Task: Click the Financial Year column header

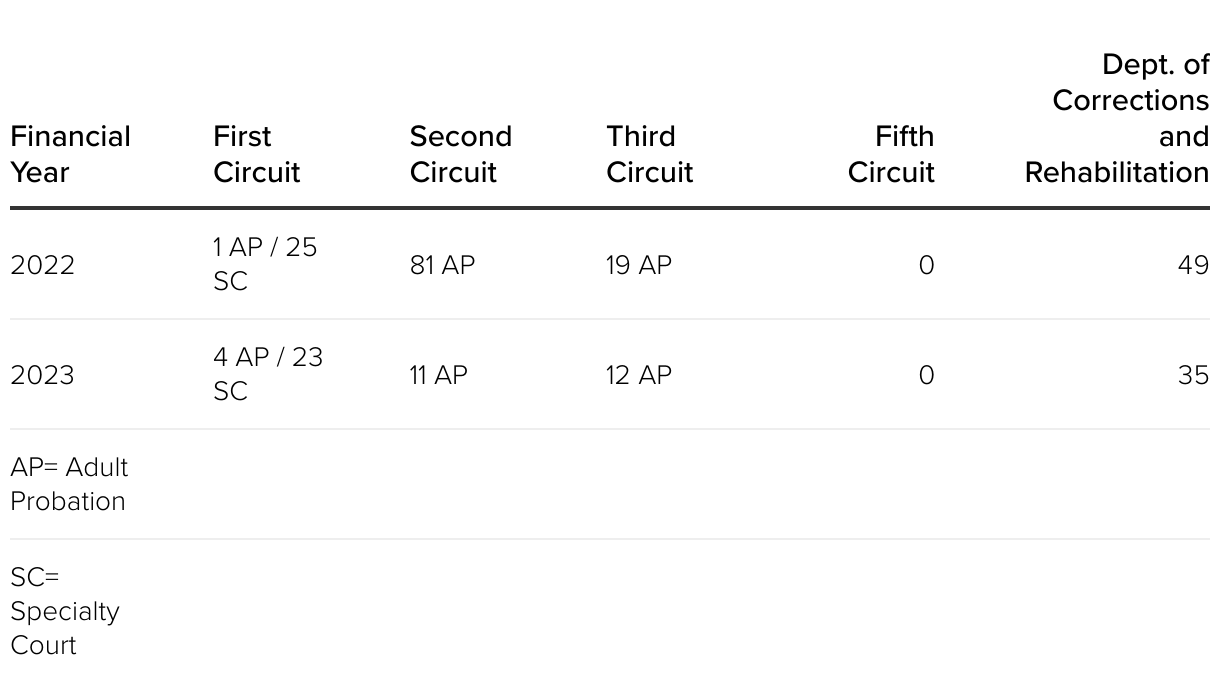Action: coord(70,154)
